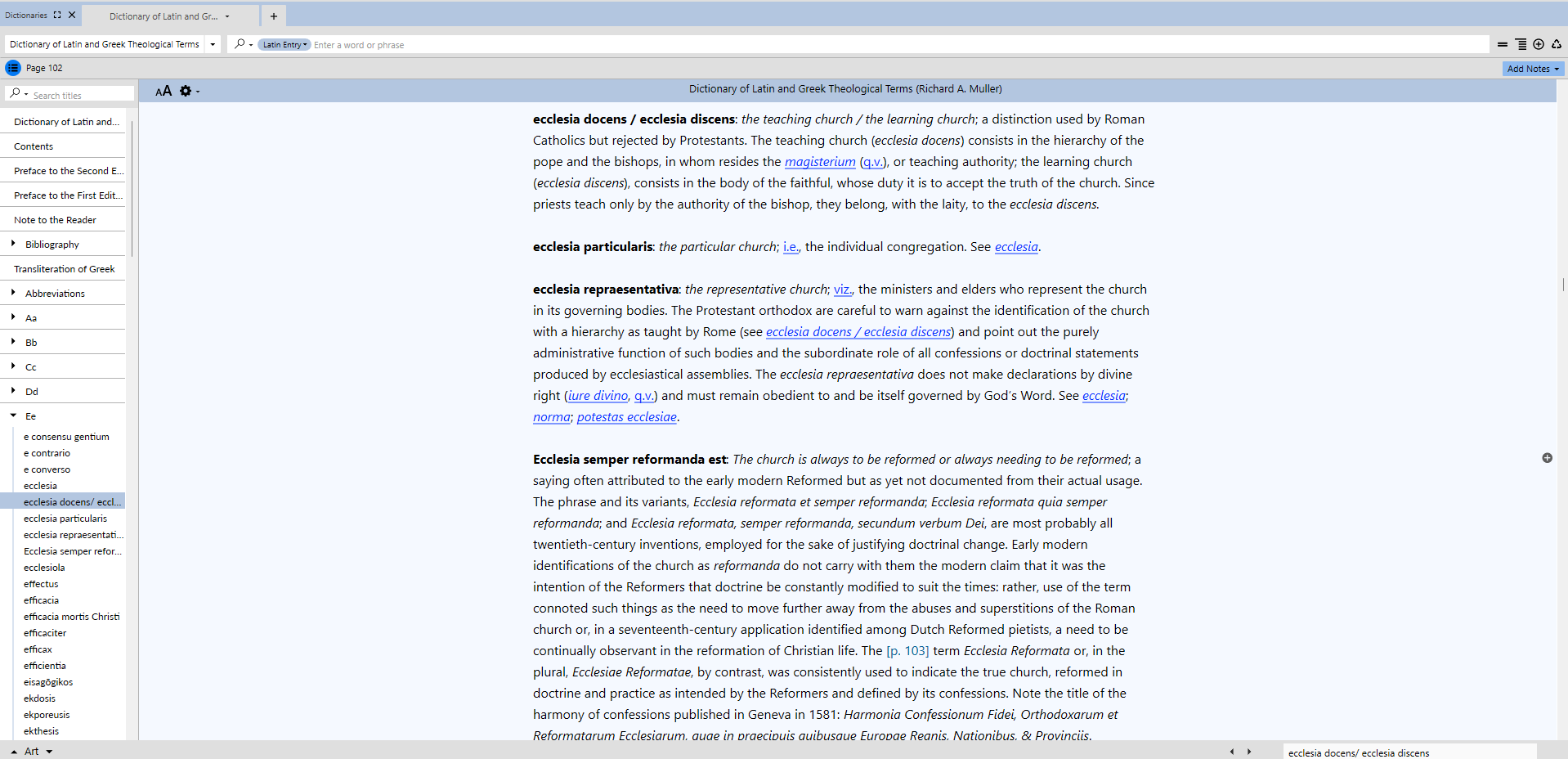Expand the Dd section
The height and width of the screenshot is (759, 1568).
click(x=13, y=391)
